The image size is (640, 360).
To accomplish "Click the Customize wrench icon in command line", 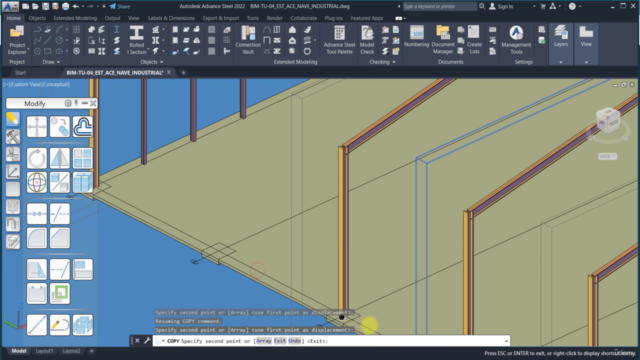I will pos(147,340).
